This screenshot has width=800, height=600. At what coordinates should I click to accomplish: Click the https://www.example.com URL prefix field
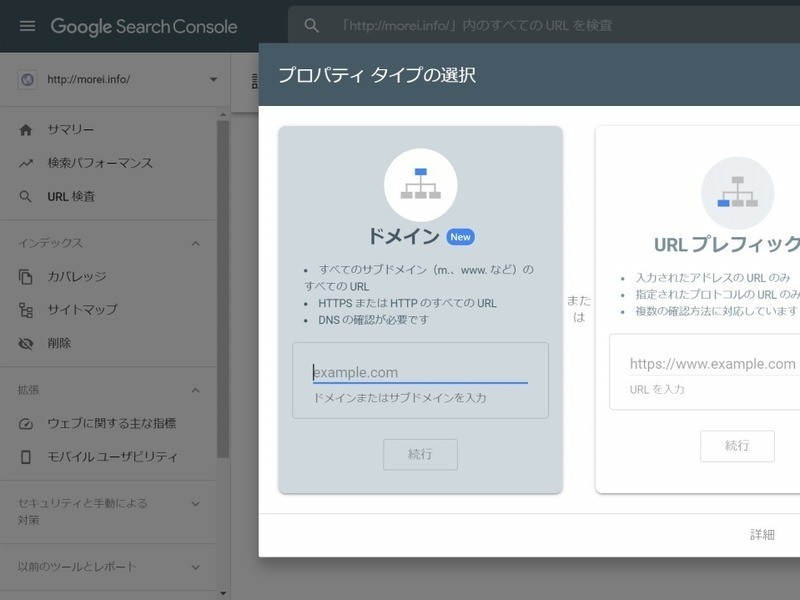coord(712,364)
